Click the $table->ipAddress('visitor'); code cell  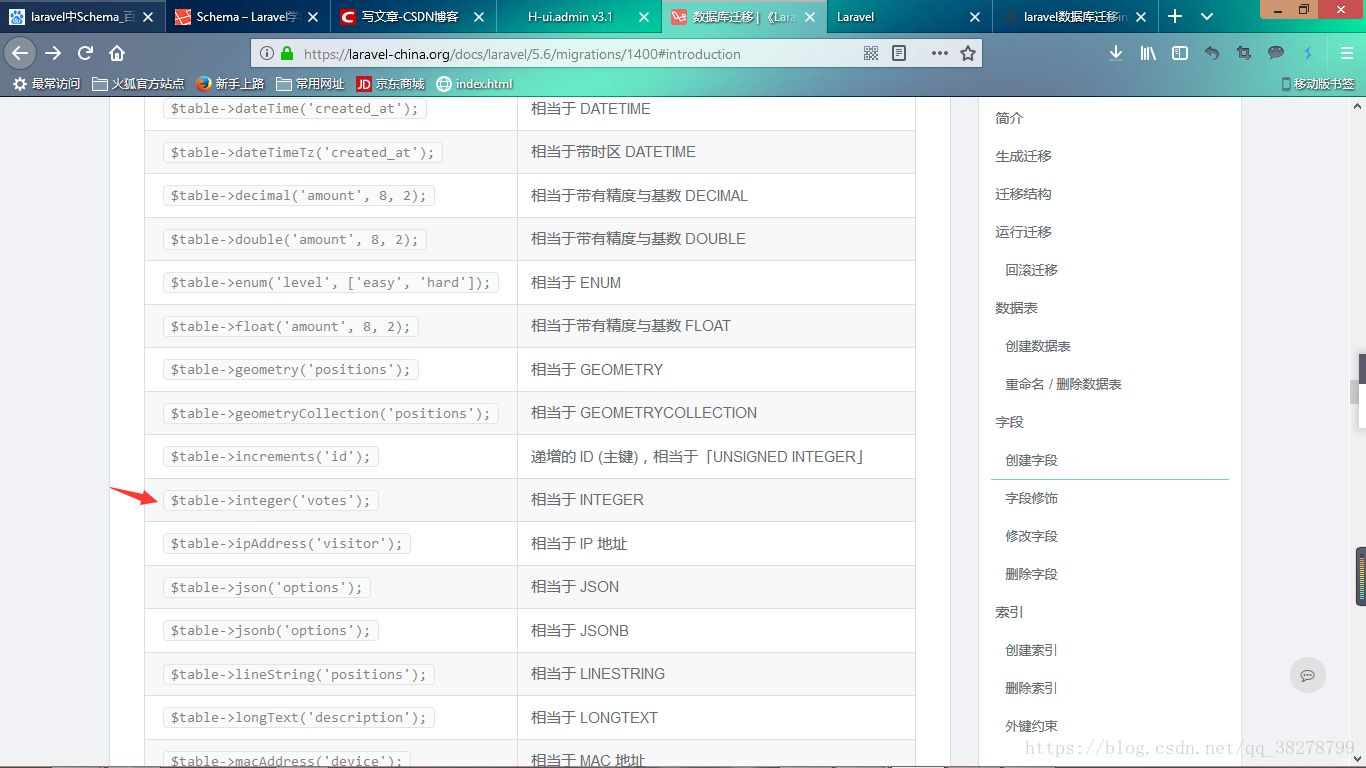287,544
